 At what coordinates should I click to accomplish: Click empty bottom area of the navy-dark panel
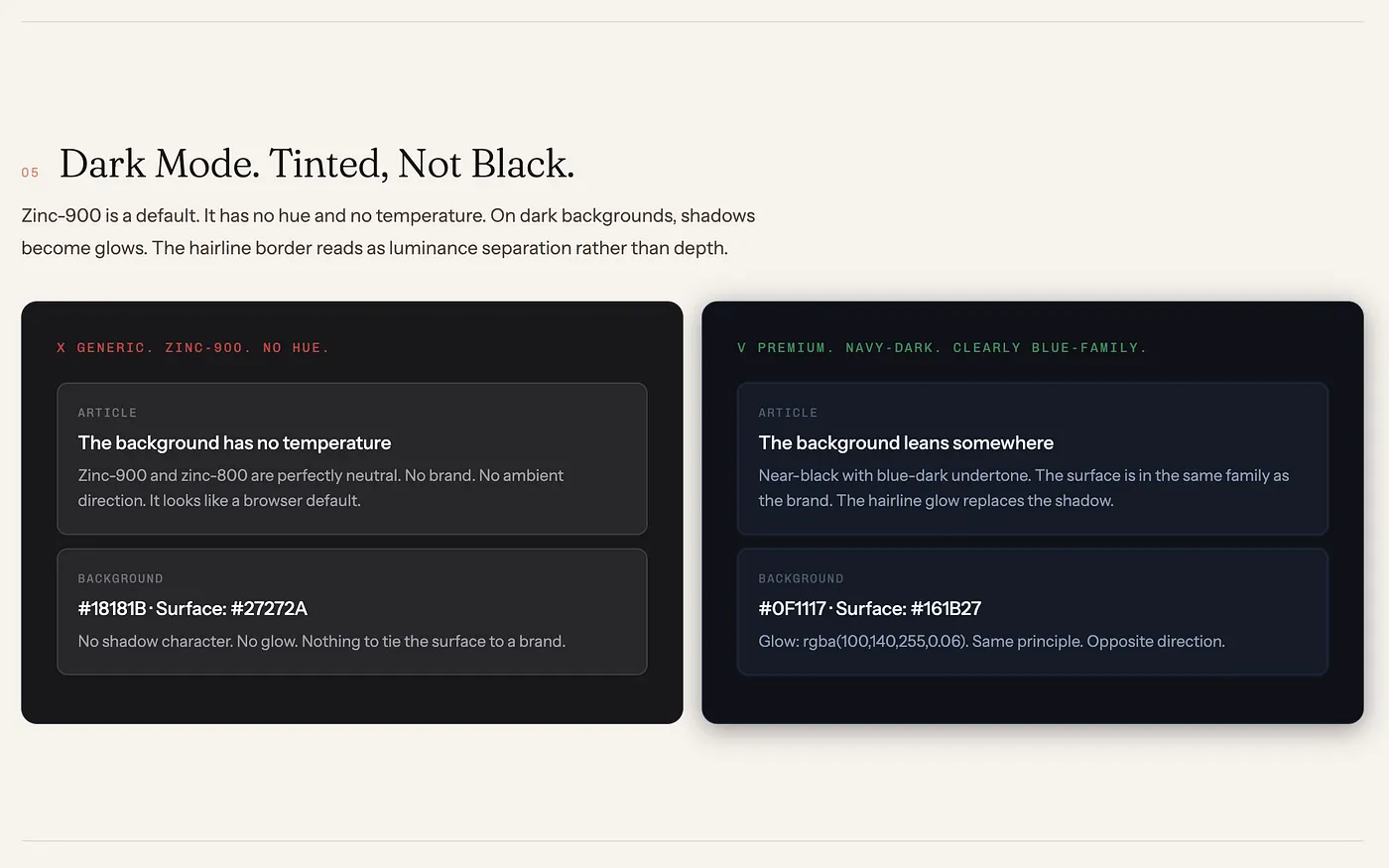click(x=1032, y=699)
